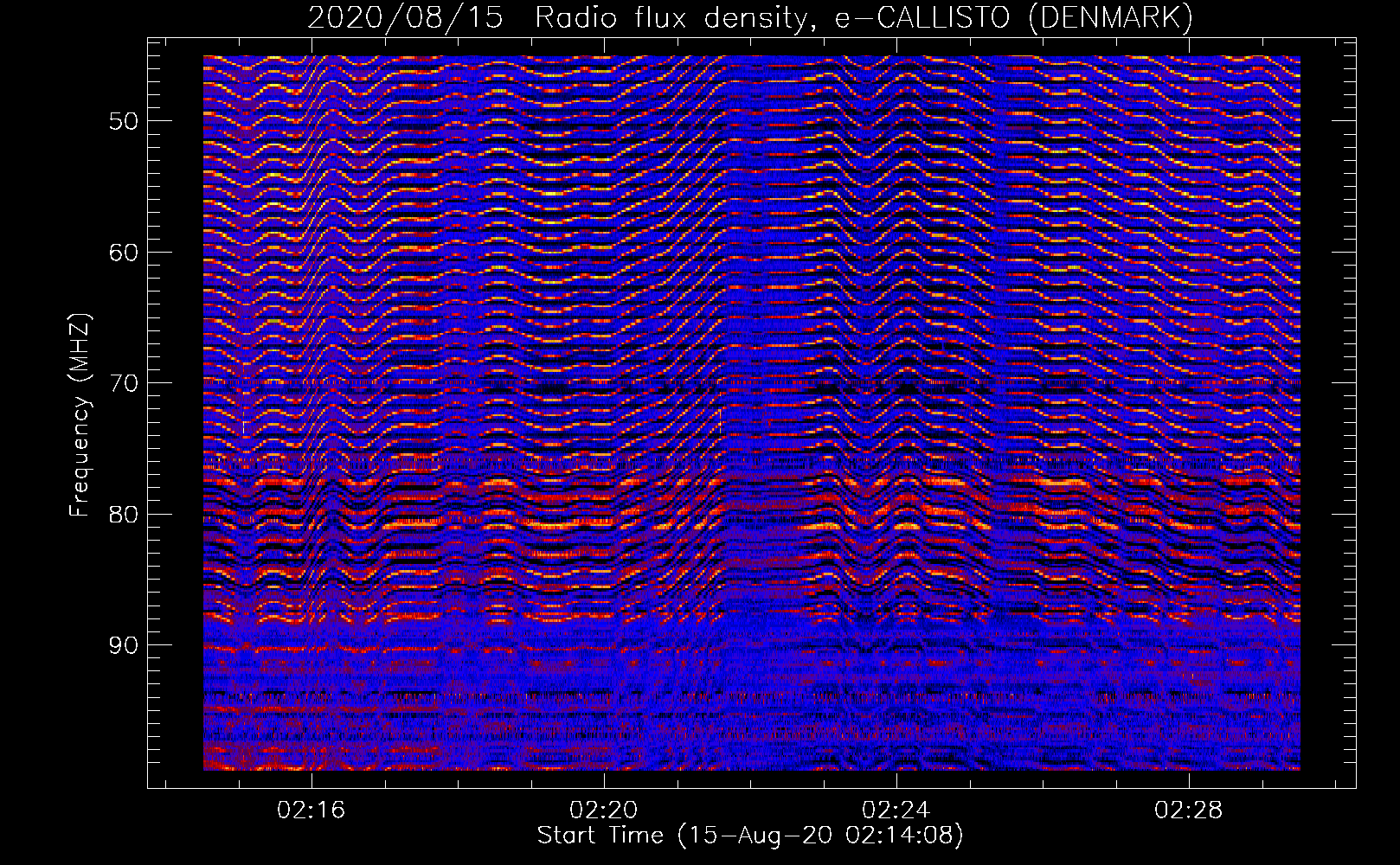Image resolution: width=1400 pixels, height=865 pixels.
Task: Click the 80 frequency tick label
Action: click(x=123, y=515)
